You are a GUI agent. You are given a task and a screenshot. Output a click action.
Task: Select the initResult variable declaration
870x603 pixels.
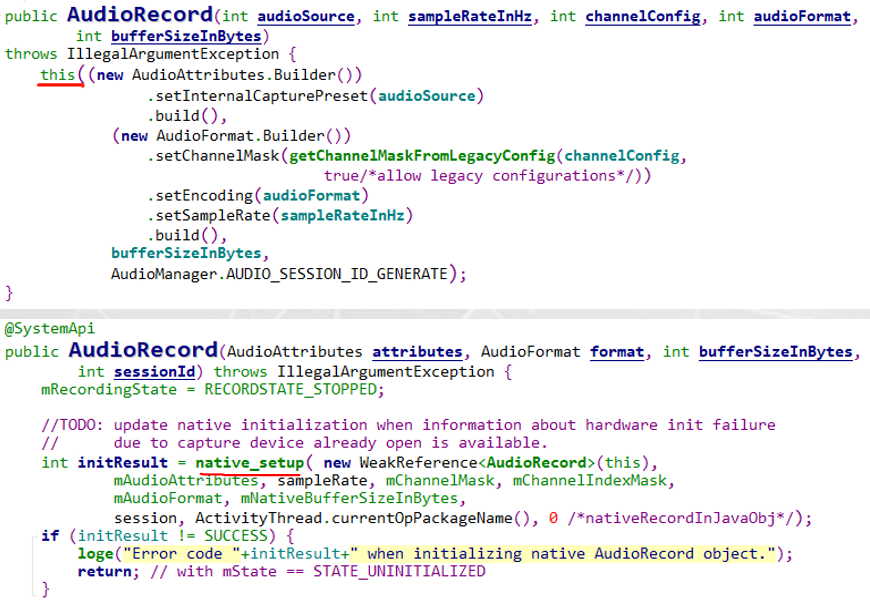click(89, 462)
